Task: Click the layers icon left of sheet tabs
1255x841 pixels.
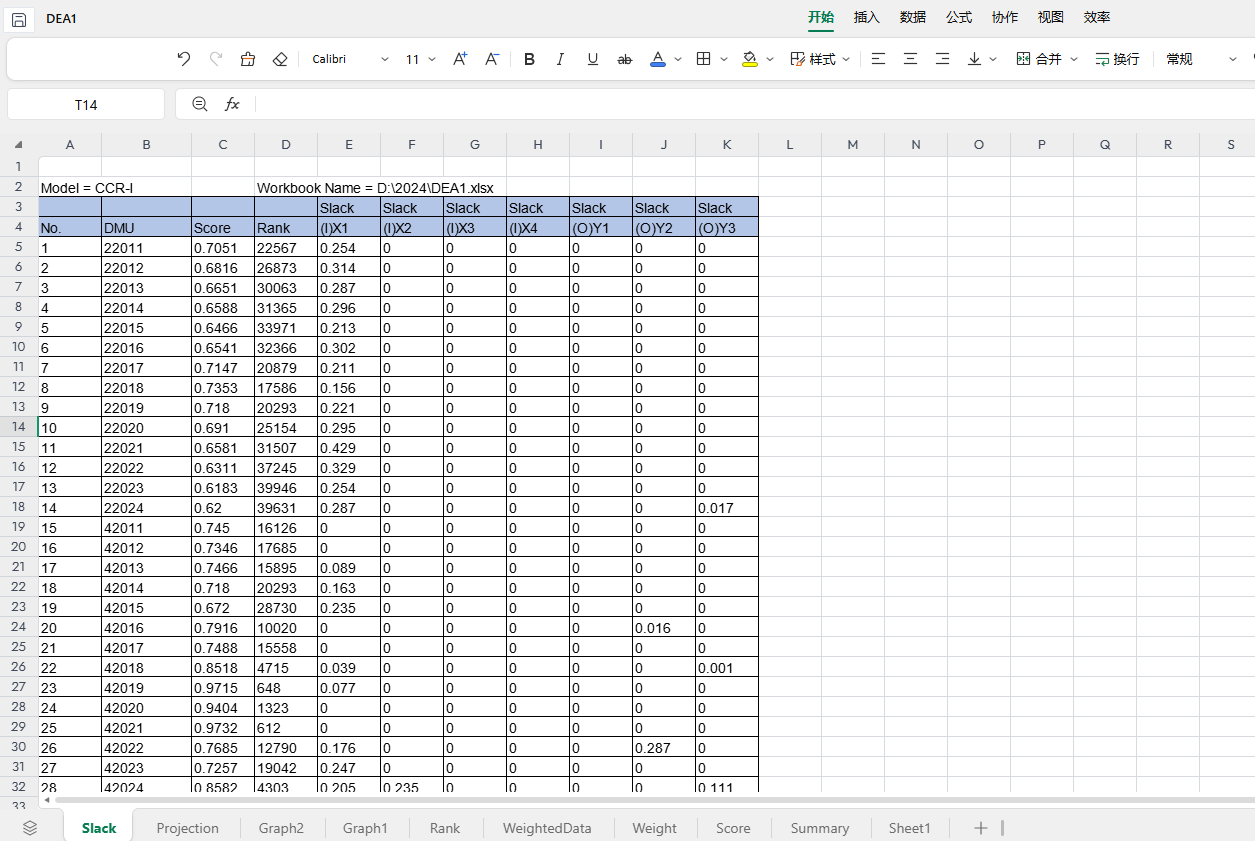Action: pyautogui.click(x=29, y=827)
